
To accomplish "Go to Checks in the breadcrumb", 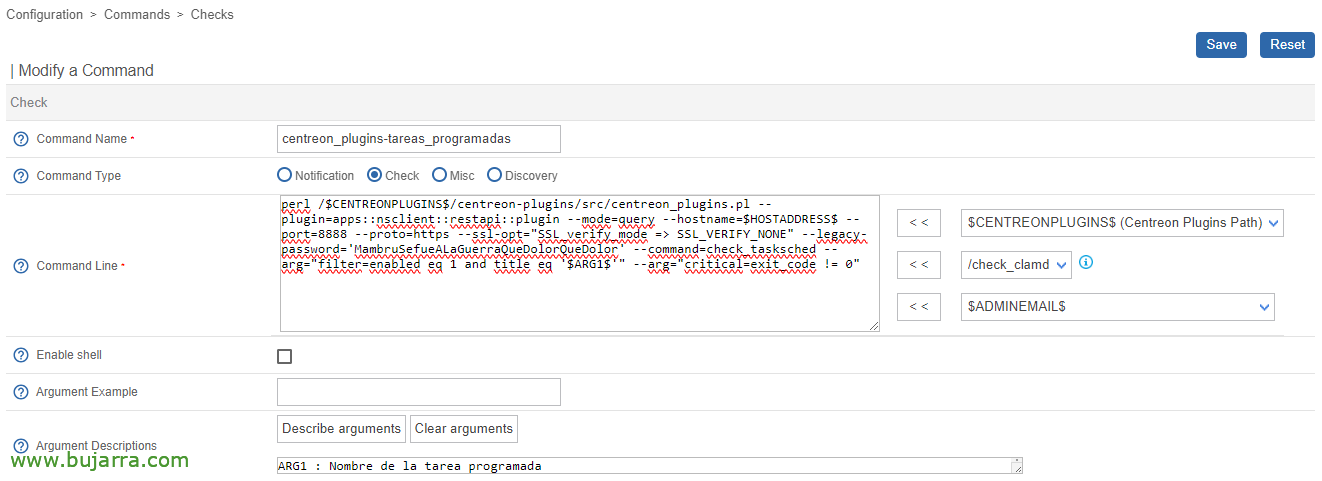I will tap(211, 15).
